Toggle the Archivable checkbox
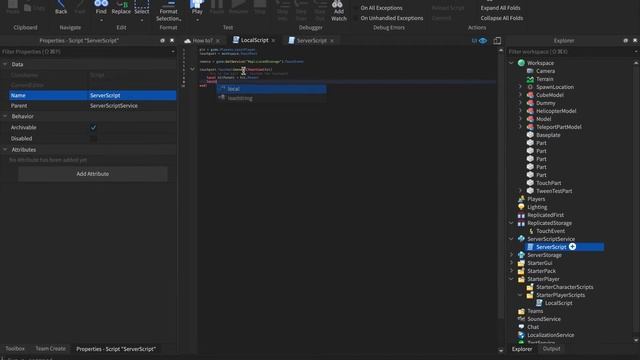640x360 pixels. [93, 127]
